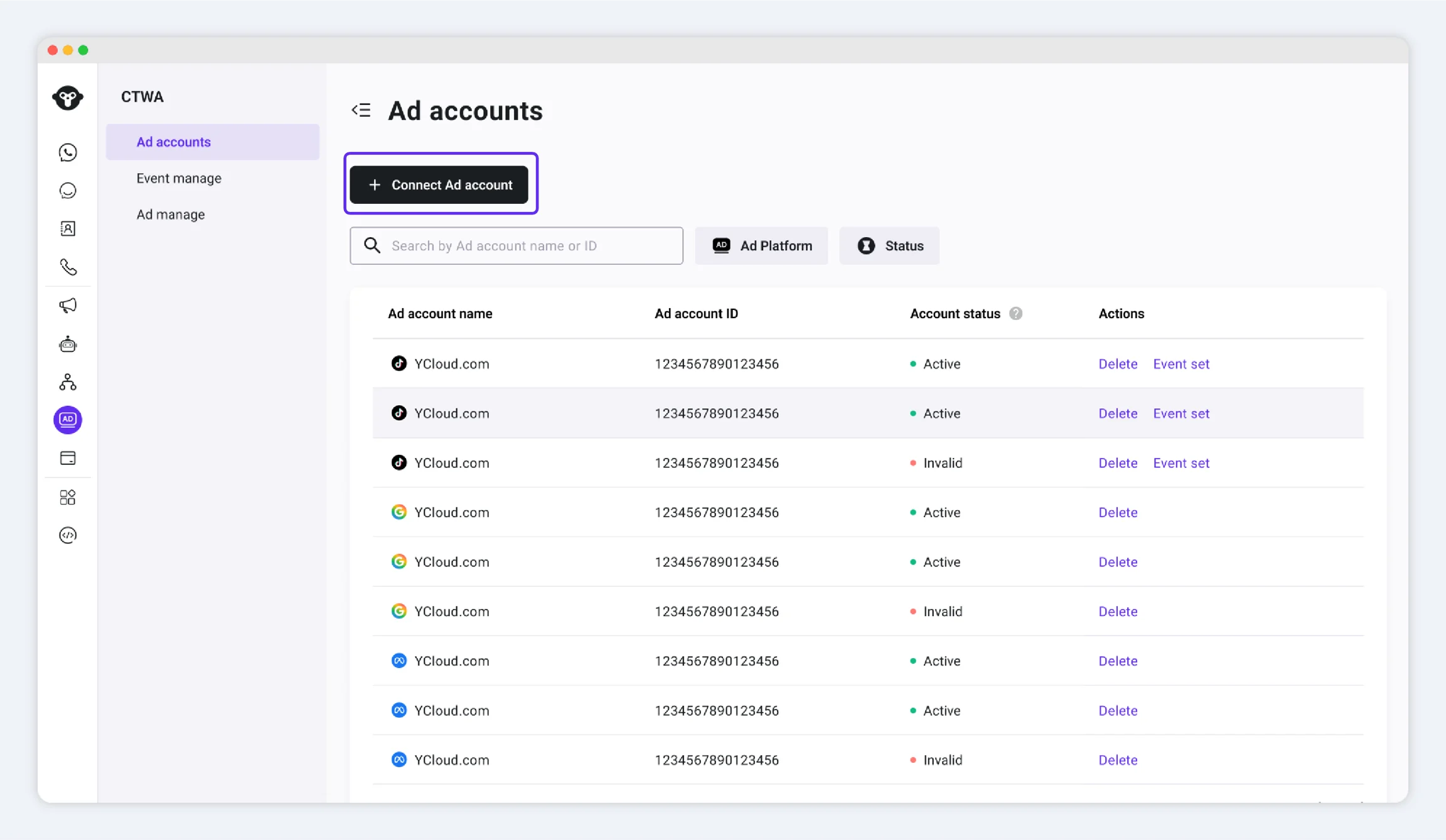Open the workflow hierarchy icon

click(68, 382)
